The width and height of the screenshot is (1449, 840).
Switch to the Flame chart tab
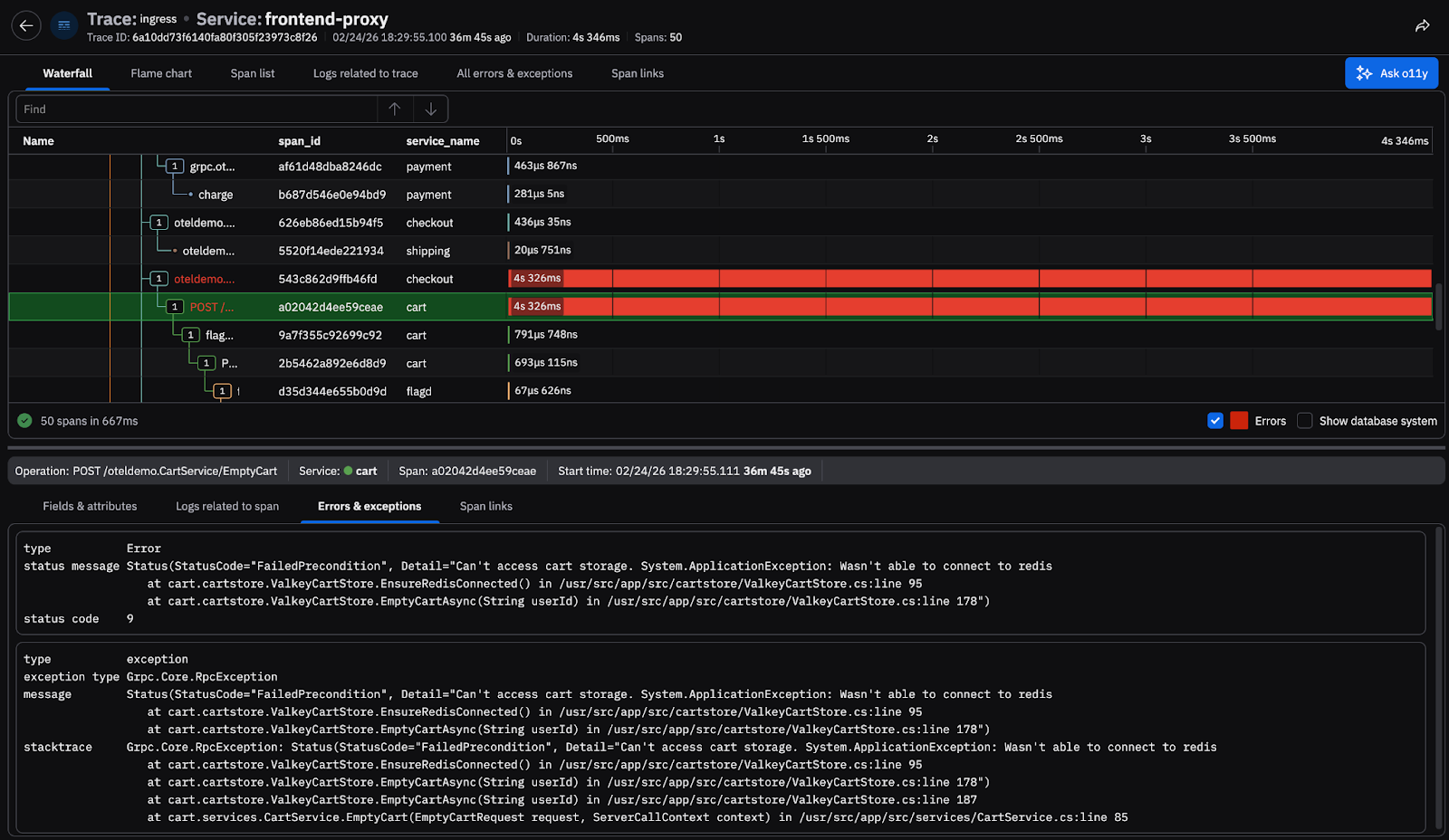161,73
